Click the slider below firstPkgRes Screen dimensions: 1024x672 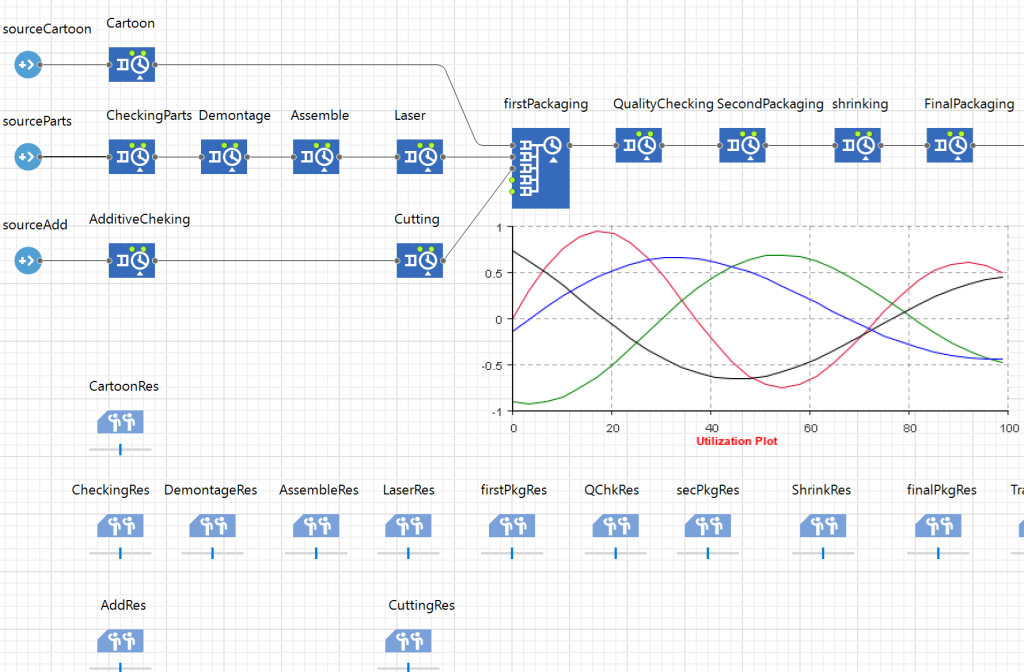coord(513,553)
